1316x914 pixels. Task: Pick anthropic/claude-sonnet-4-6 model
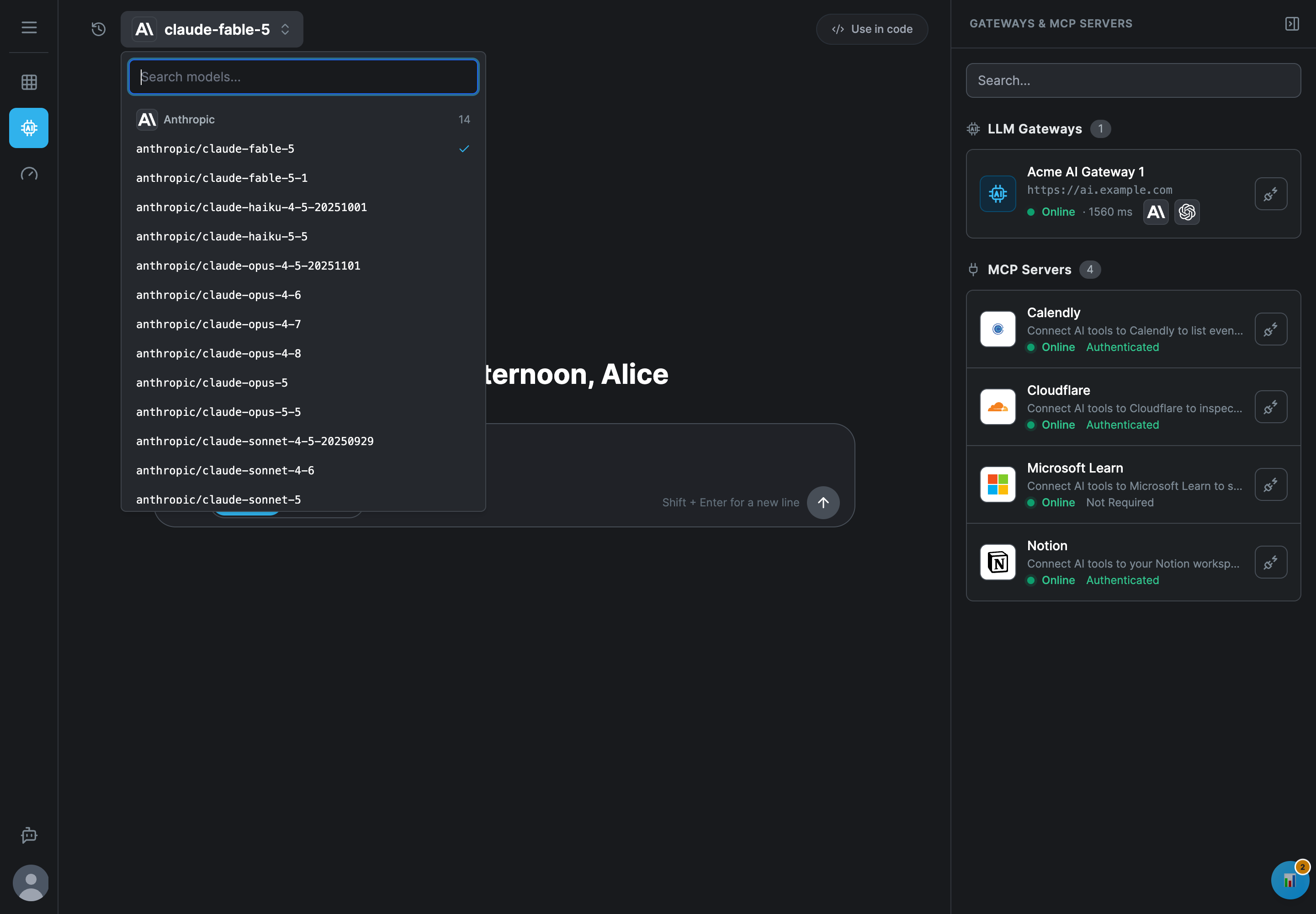pyautogui.click(x=303, y=470)
